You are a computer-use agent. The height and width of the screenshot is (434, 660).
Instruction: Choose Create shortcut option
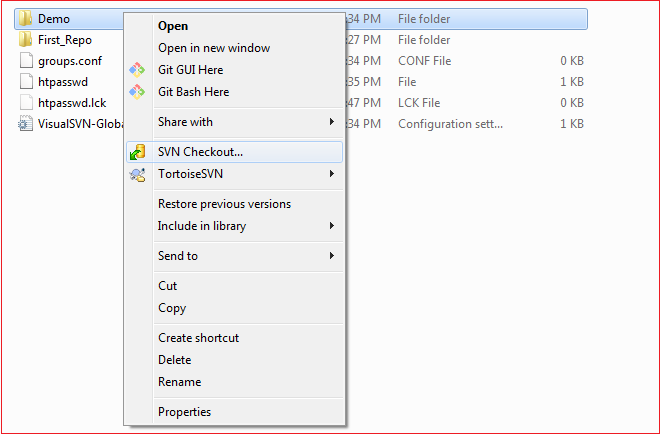pyautogui.click(x=198, y=338)
